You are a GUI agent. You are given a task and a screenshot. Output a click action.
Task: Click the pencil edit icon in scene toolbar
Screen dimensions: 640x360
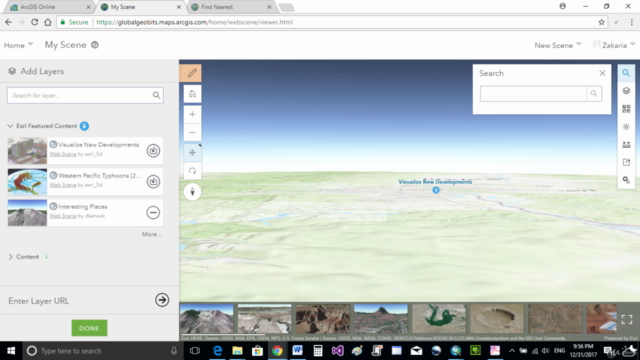[191, 73]
